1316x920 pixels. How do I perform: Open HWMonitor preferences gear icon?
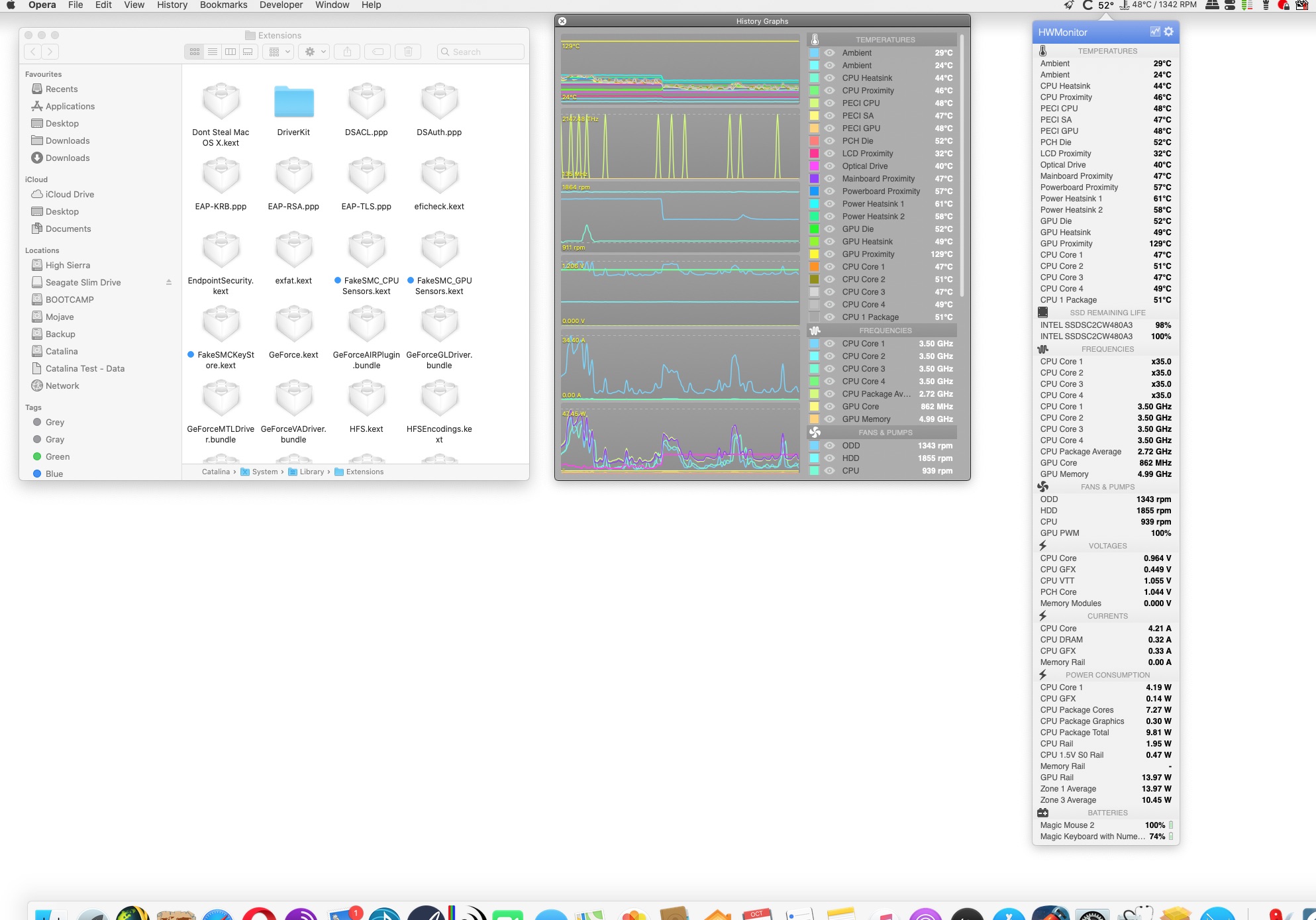(x=1169, y=32)
